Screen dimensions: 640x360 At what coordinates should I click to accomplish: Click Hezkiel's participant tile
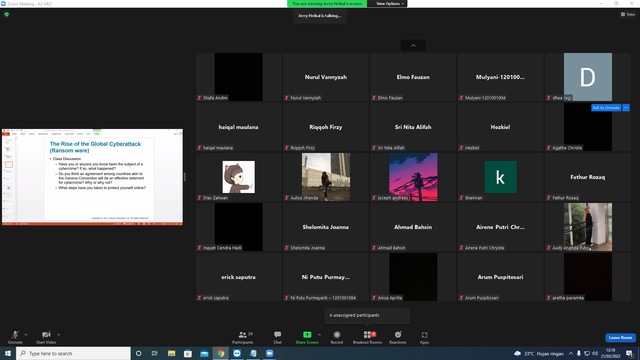tap(500, 127)
